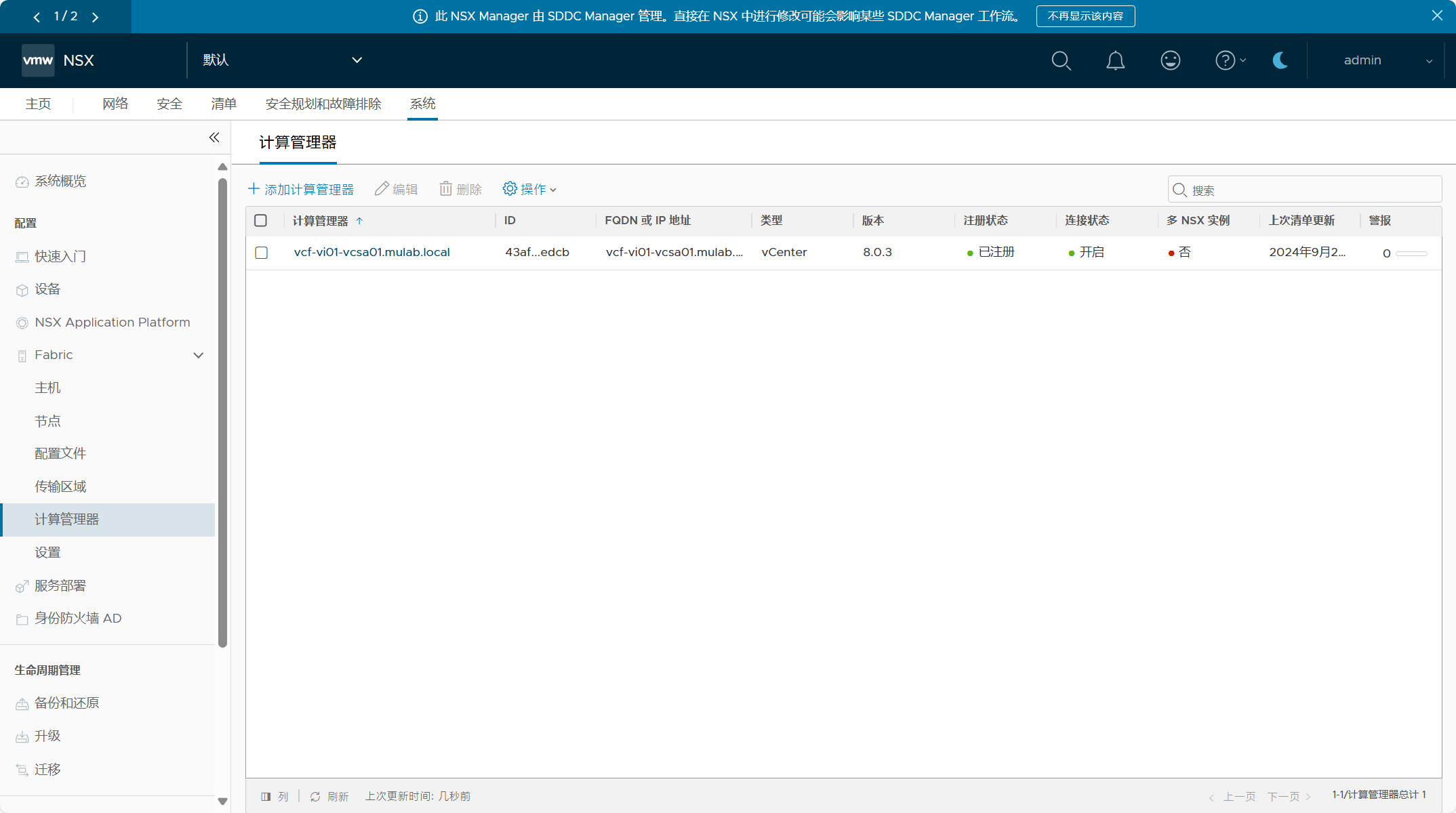Open the 安全 tab
Image resolution: width=1456 pixels, height=813 pixels.
tap(169, 104)
